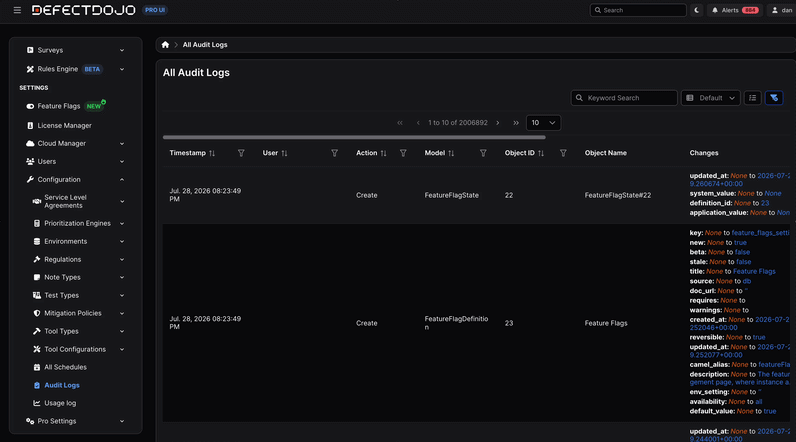Expand the Surveys sidebar menu
The width and height of the screenshot is (796, 442).
pos(75,50)
